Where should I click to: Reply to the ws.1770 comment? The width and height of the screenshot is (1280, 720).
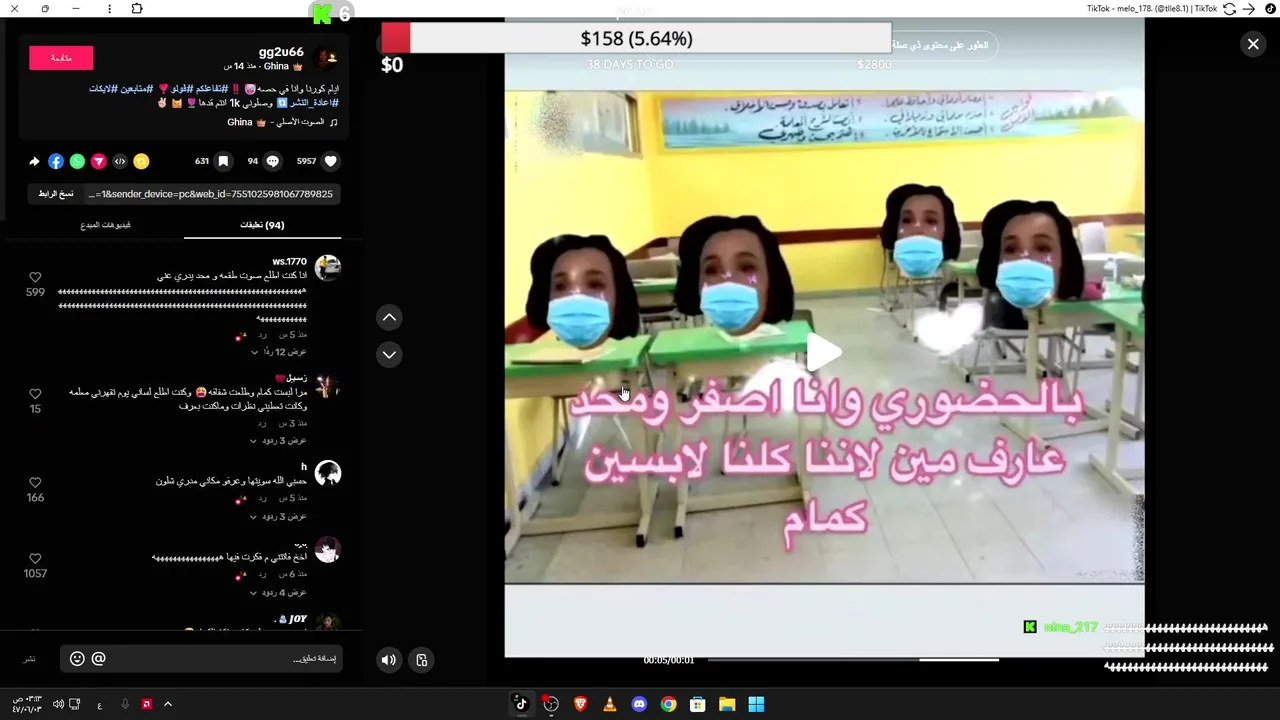click(263, 334)
